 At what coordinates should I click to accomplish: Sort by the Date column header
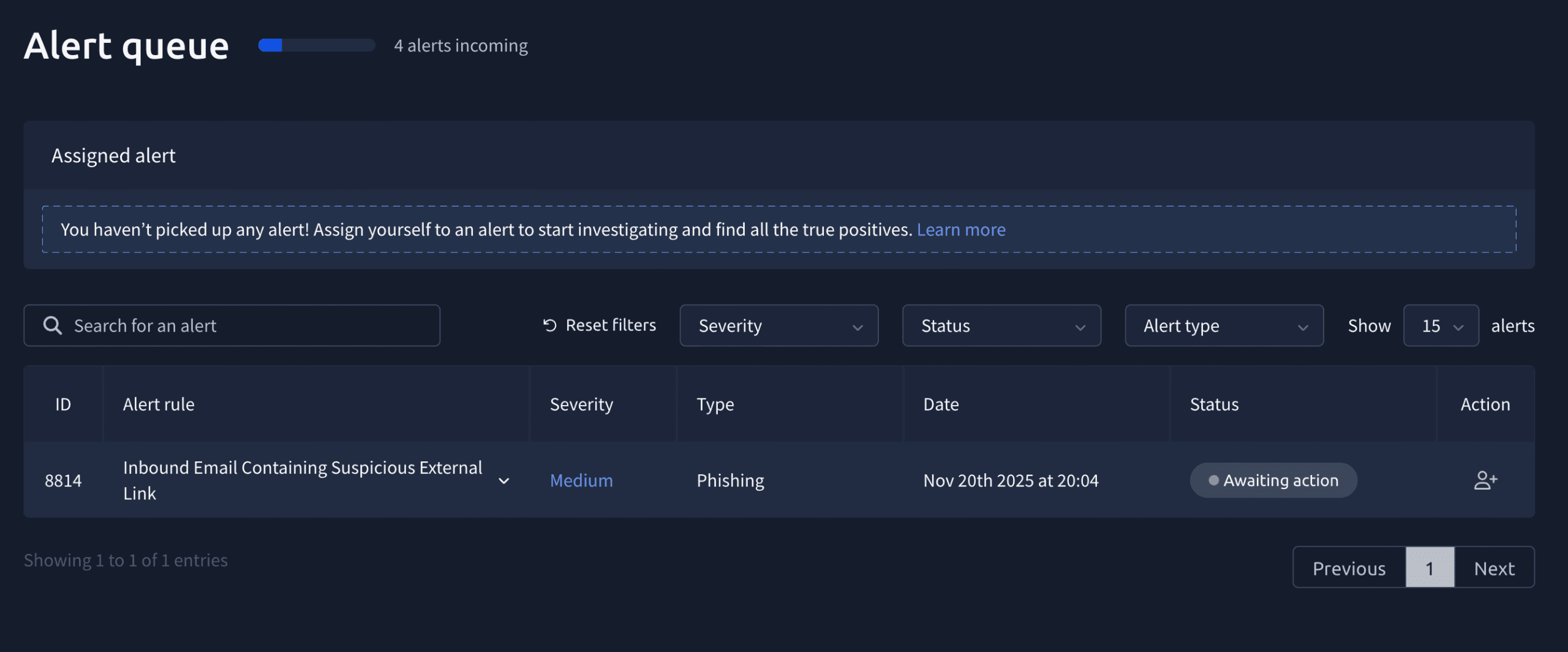coord(941,404)
